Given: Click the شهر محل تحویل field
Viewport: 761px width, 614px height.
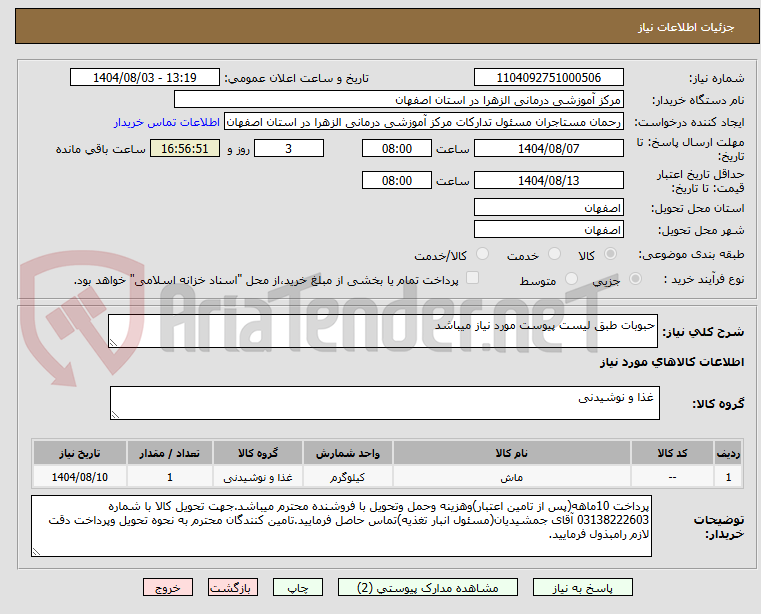Looking at the screenshot, I should pyautogui.click(x=548, y=229).
